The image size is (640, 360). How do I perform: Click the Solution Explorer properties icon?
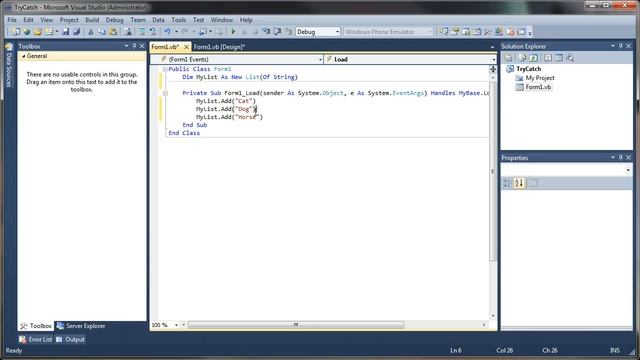pos(508,58)
